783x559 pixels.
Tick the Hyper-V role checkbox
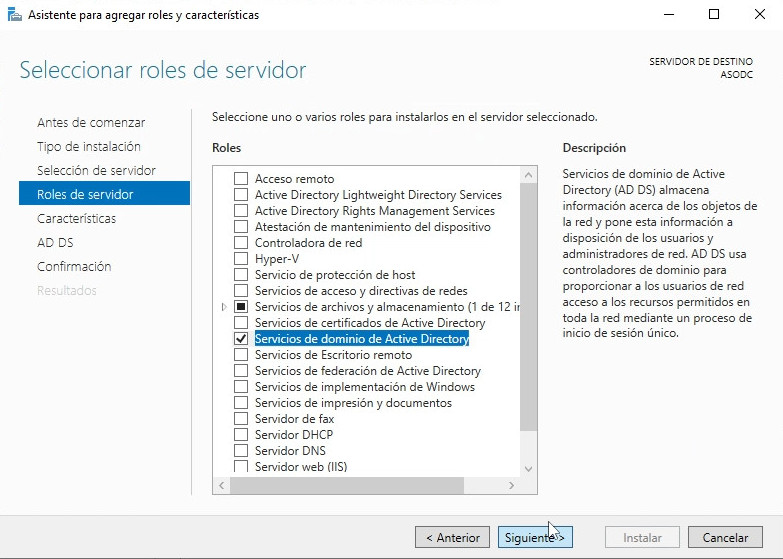pos(240,259)
